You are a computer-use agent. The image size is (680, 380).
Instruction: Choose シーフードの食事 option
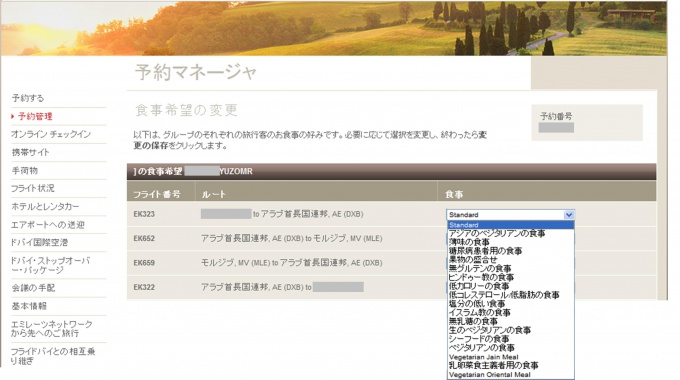(479, 339)
